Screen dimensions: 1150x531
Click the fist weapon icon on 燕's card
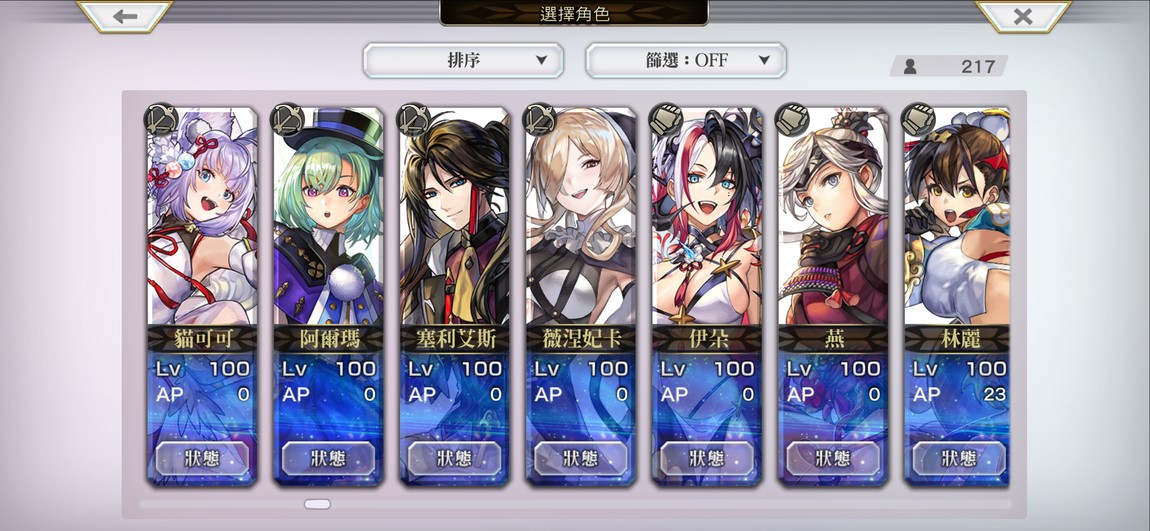pyautogui.click(x=791, y=120)
